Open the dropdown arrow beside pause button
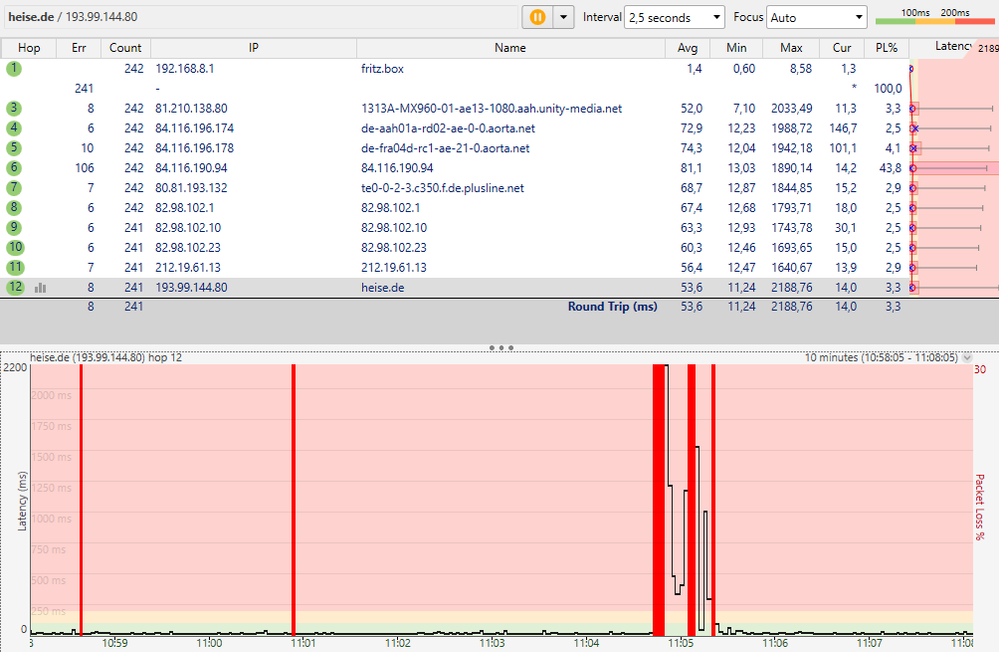 tap(563, 17)
